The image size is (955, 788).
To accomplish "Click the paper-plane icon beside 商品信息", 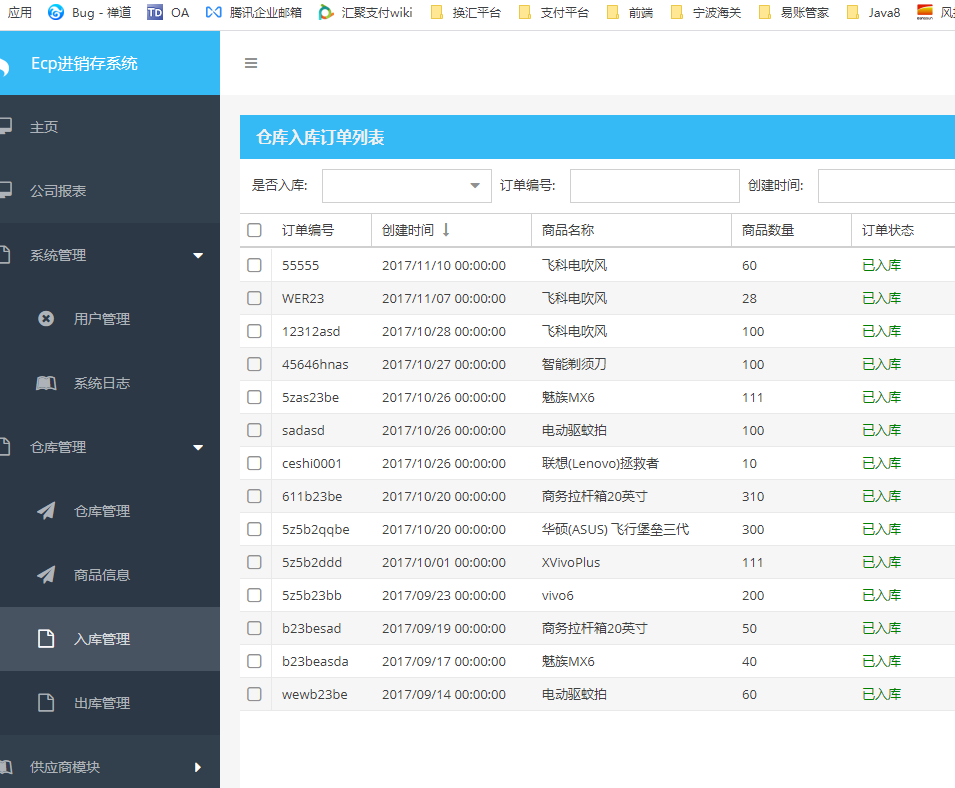I will pyautogui.click(x=46, y=574).
